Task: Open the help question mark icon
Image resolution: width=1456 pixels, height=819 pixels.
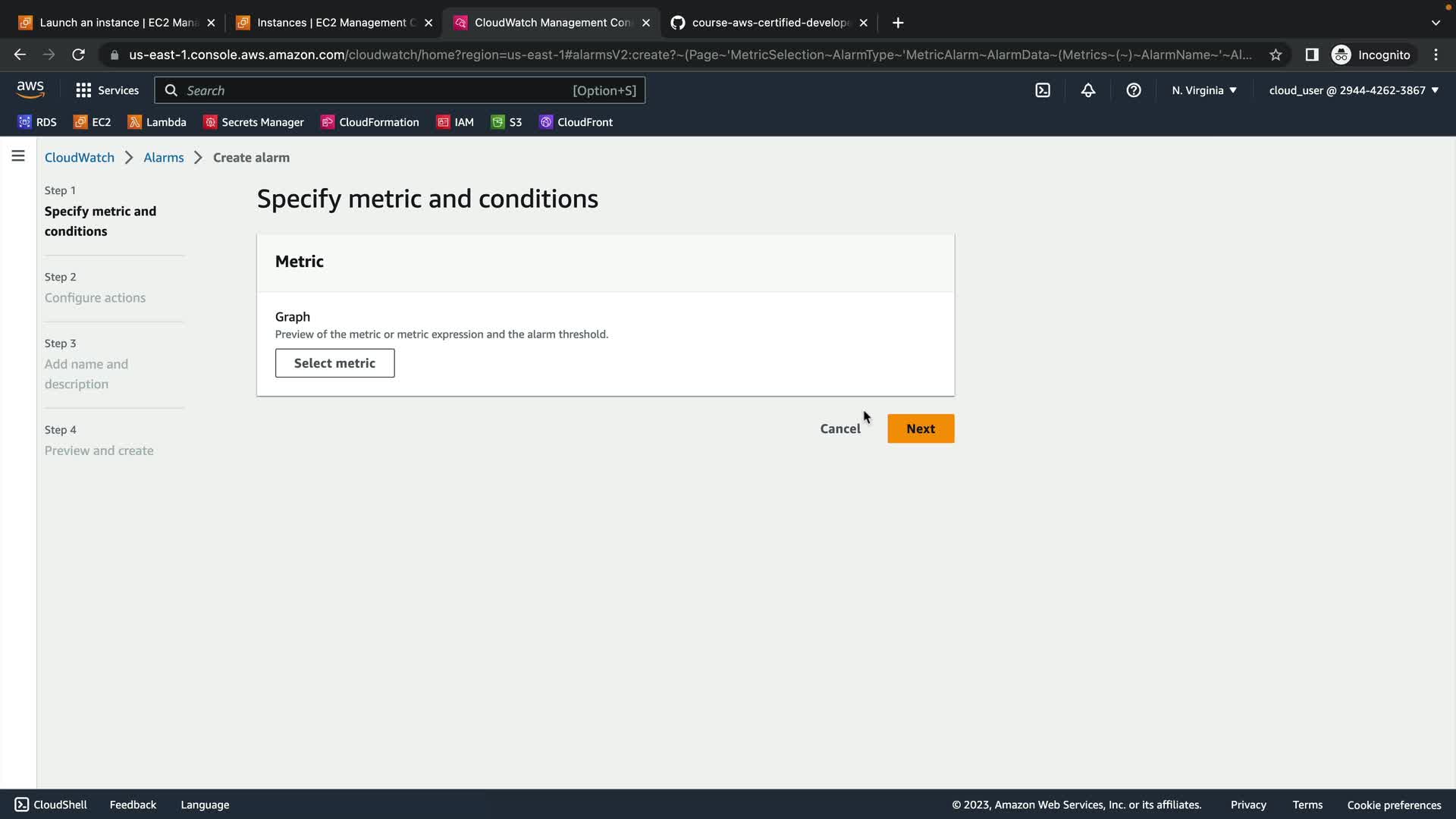Action: (x=1134, y=90)
